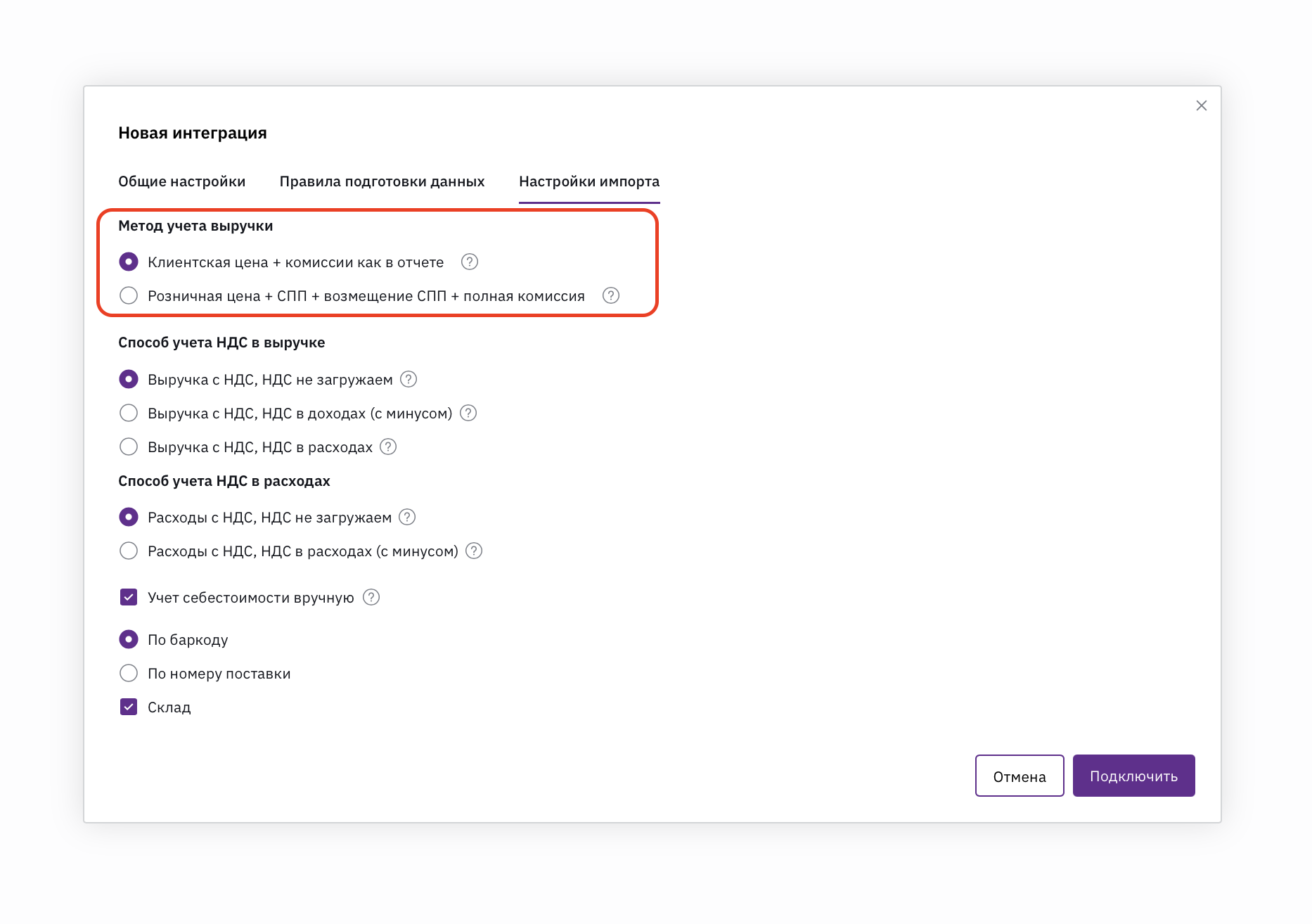
Task: Click help icon beside 'Розничная цена + СПП' option
Action: point(611,295)
